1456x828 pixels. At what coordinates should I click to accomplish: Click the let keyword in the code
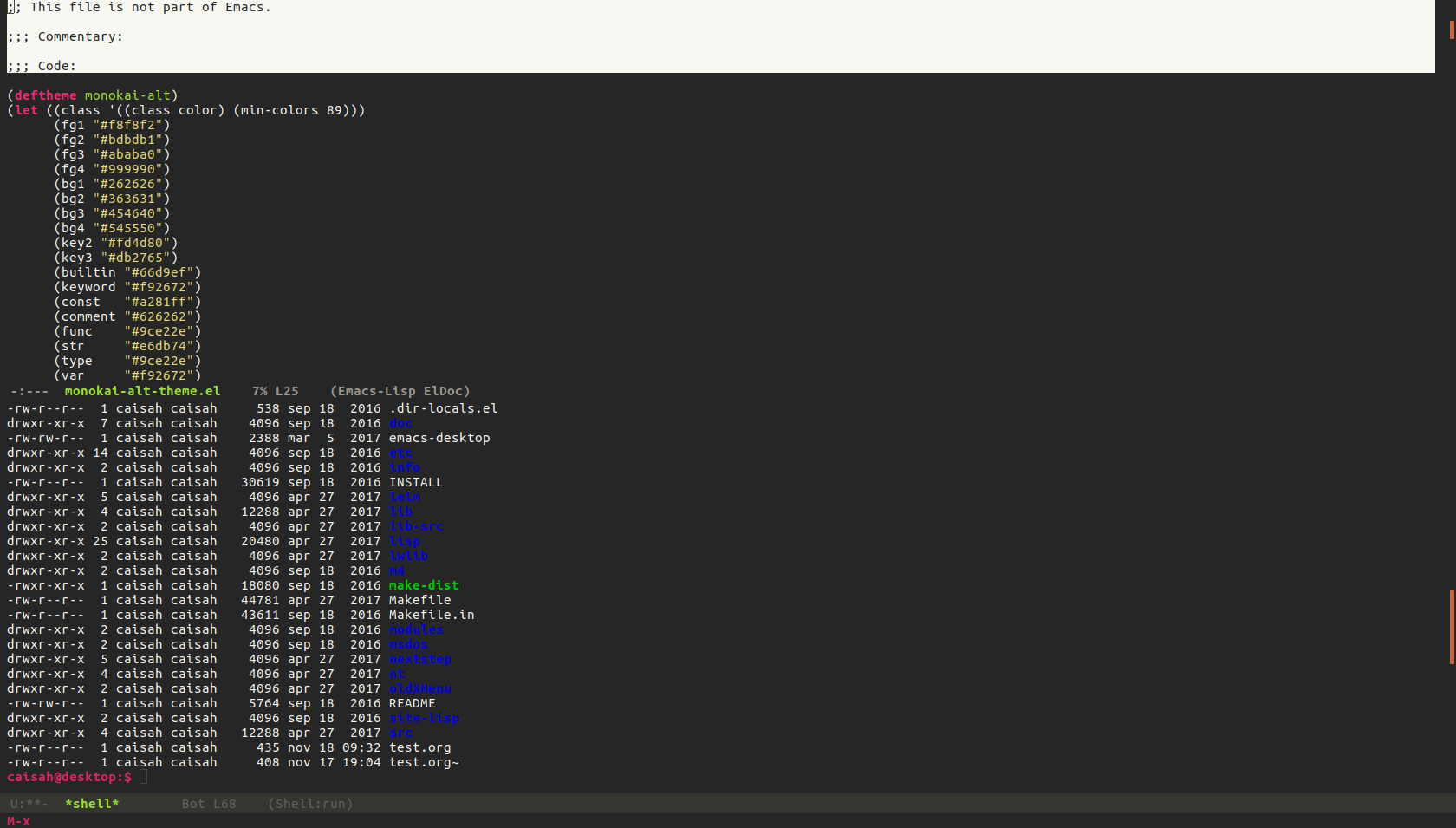click(x=26, y=110)
